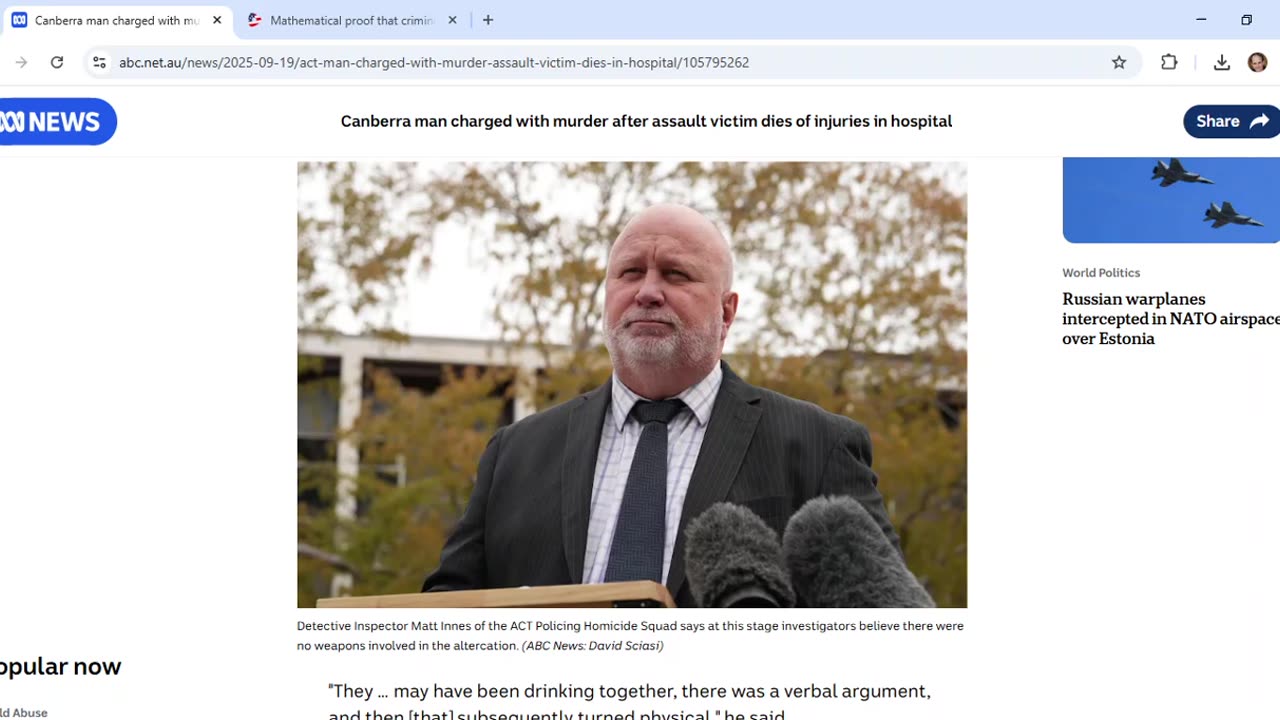Reload the page with refresh icon
The width and height of the screenshot is (1280, 720).
[x=57, y=62]
